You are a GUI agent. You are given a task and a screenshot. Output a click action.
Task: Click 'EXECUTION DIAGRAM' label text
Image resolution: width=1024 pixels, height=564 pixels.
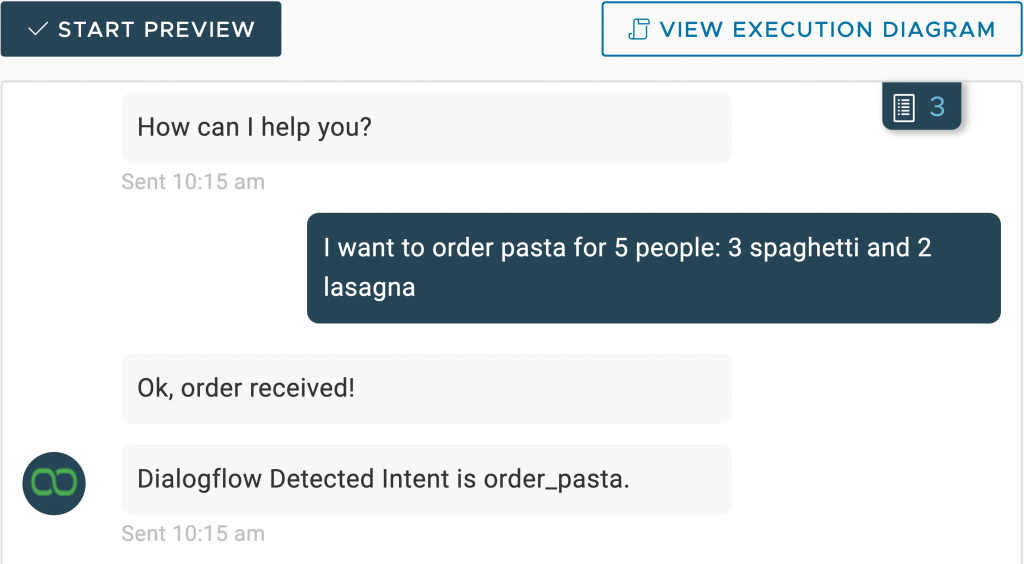[864, 29]
